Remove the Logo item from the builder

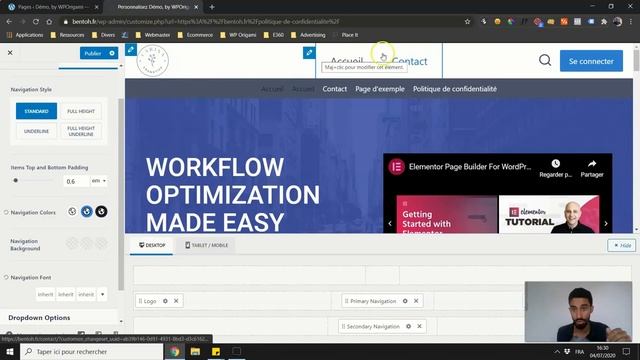click(176, 301)
